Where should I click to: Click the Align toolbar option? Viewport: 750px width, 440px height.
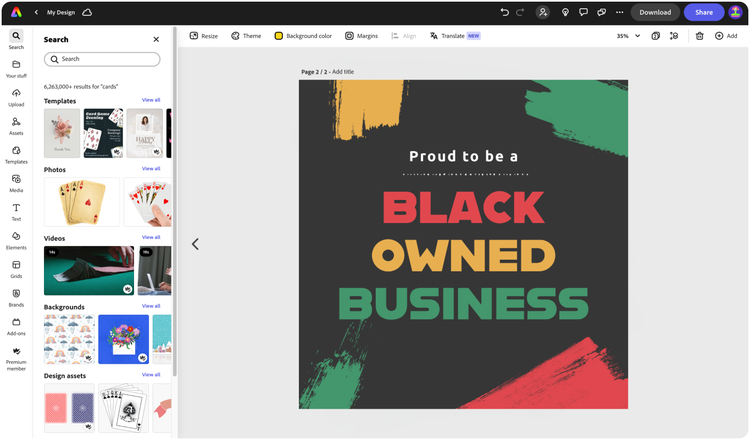tap(404, 36)
